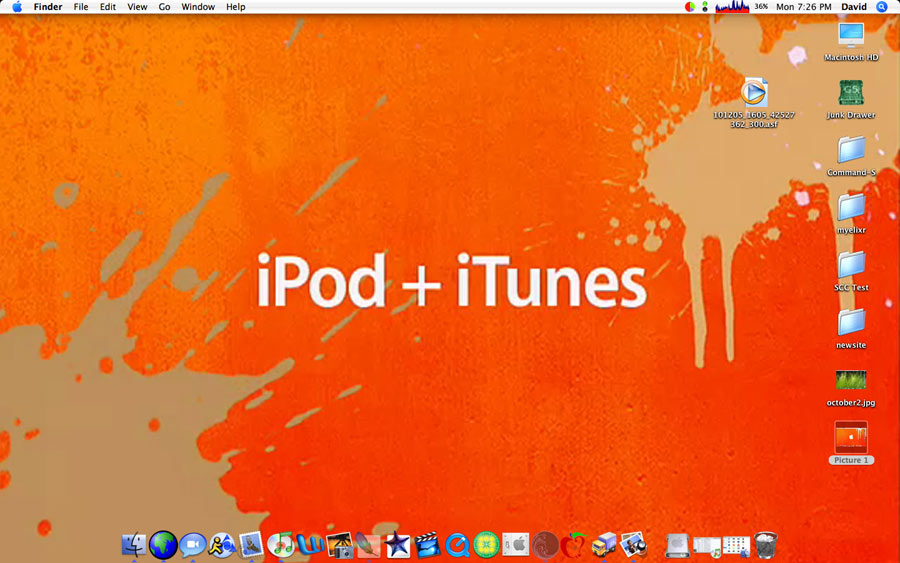Launch Transmit truck icon in the Dock
The height and width of the screenshot is (563, 900).
pyautogui.click(x=604, y=545)
